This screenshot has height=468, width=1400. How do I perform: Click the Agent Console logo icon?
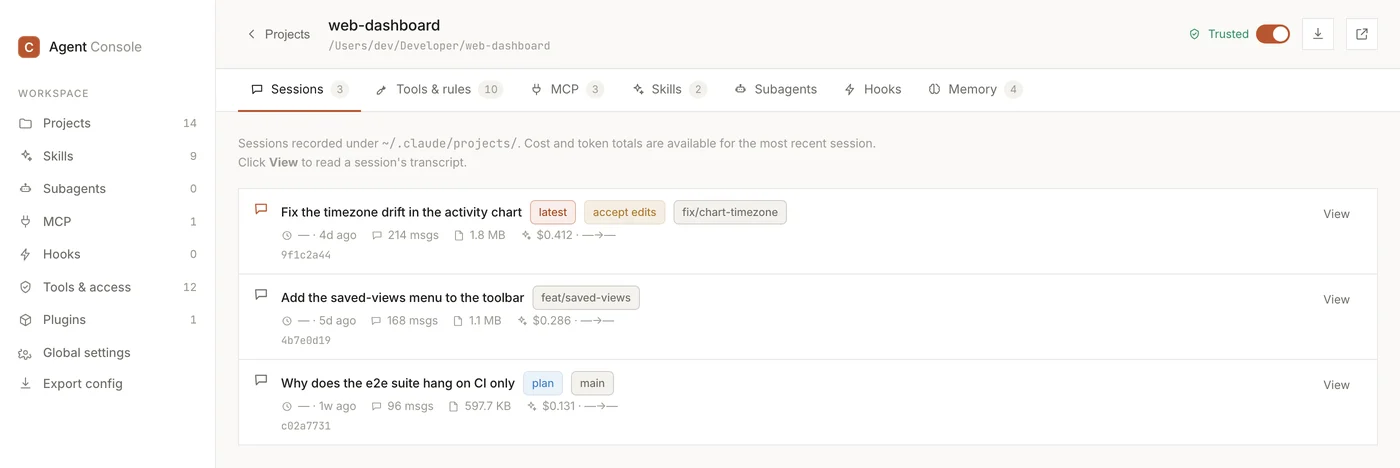click(29, 47)
